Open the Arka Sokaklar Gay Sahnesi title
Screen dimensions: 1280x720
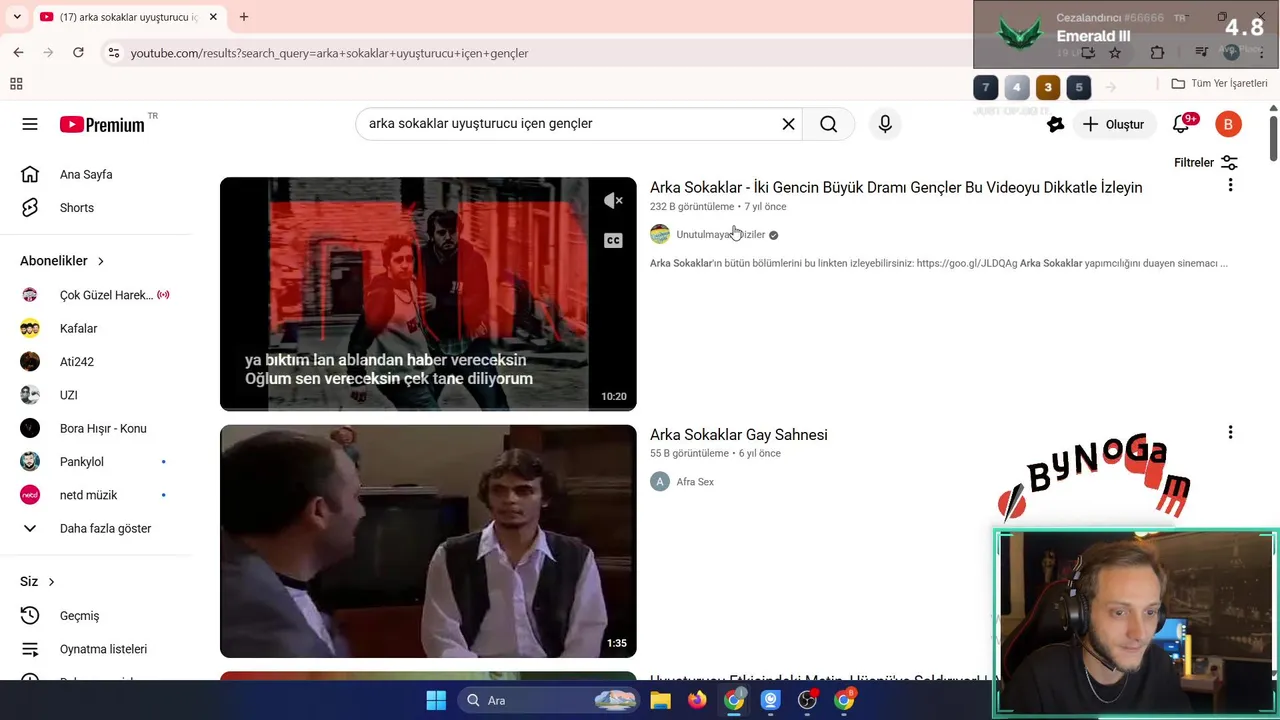click(739, 435)
